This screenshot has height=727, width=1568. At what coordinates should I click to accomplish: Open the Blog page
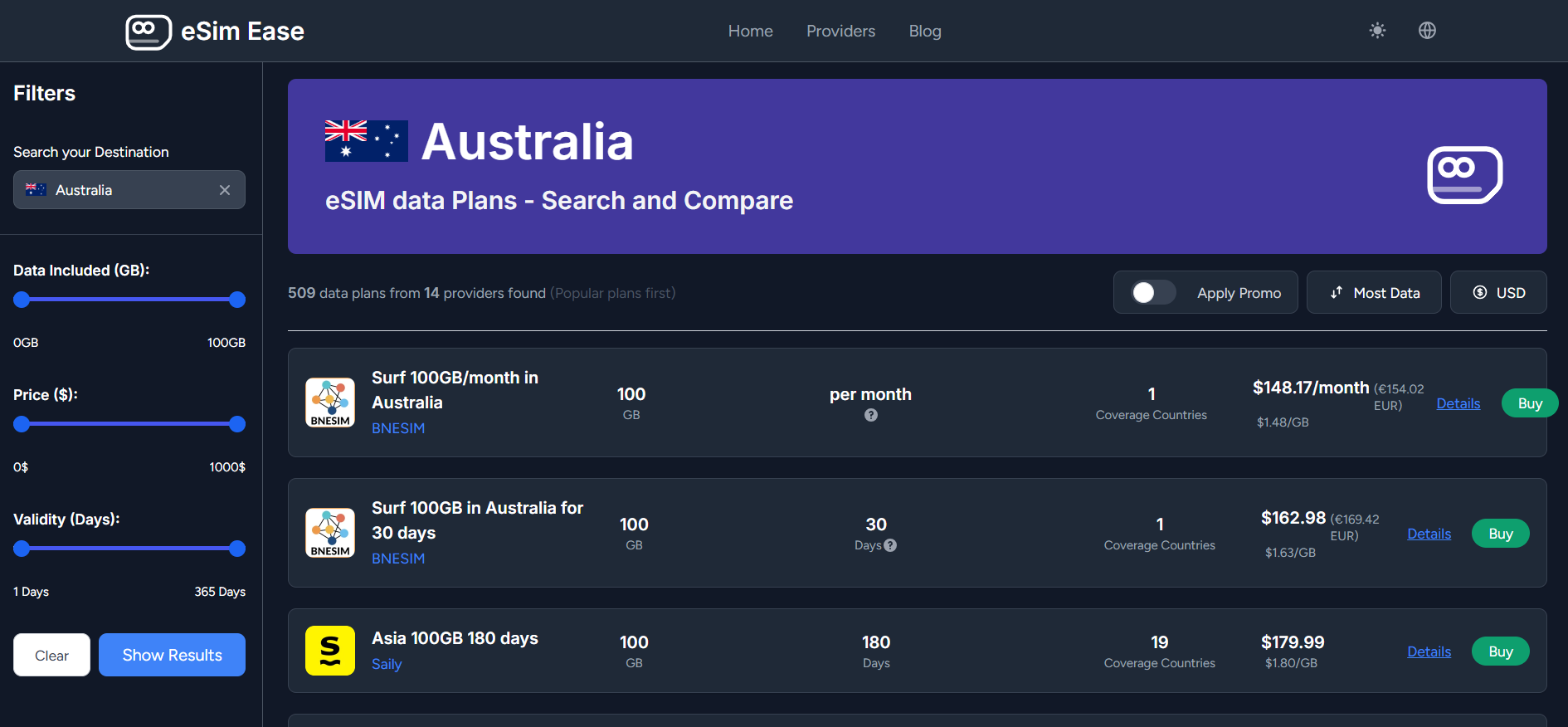[925, 31]
